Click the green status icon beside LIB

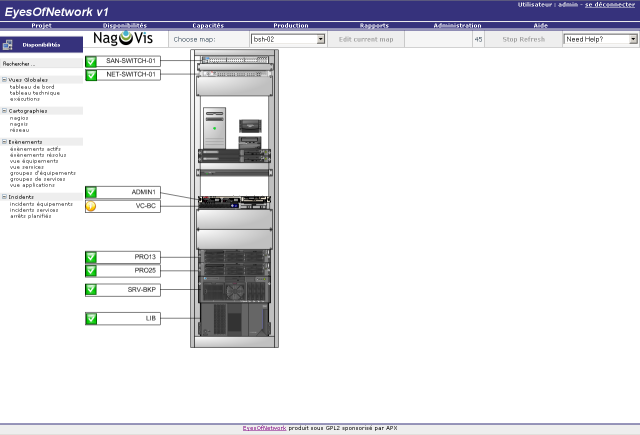coord(91,319)
